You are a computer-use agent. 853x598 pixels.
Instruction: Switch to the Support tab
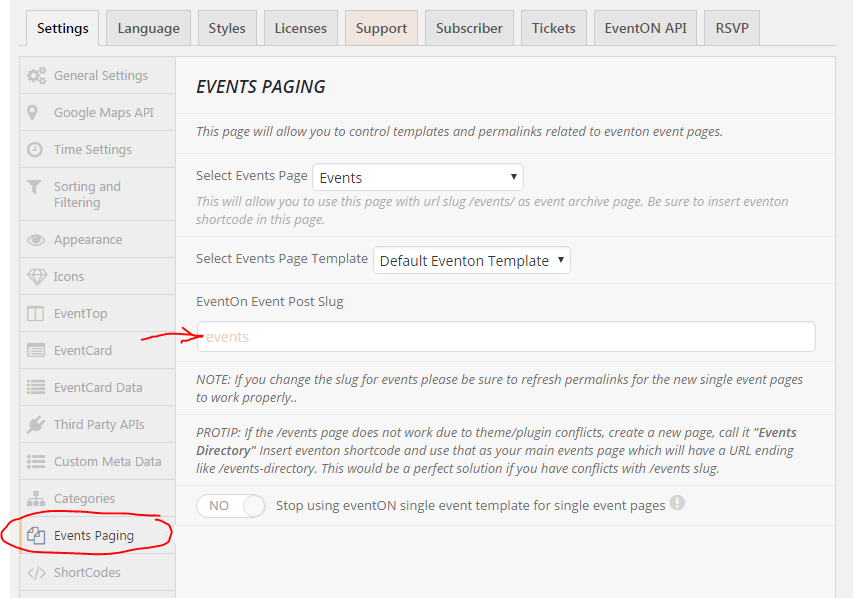tap(381, 28)
